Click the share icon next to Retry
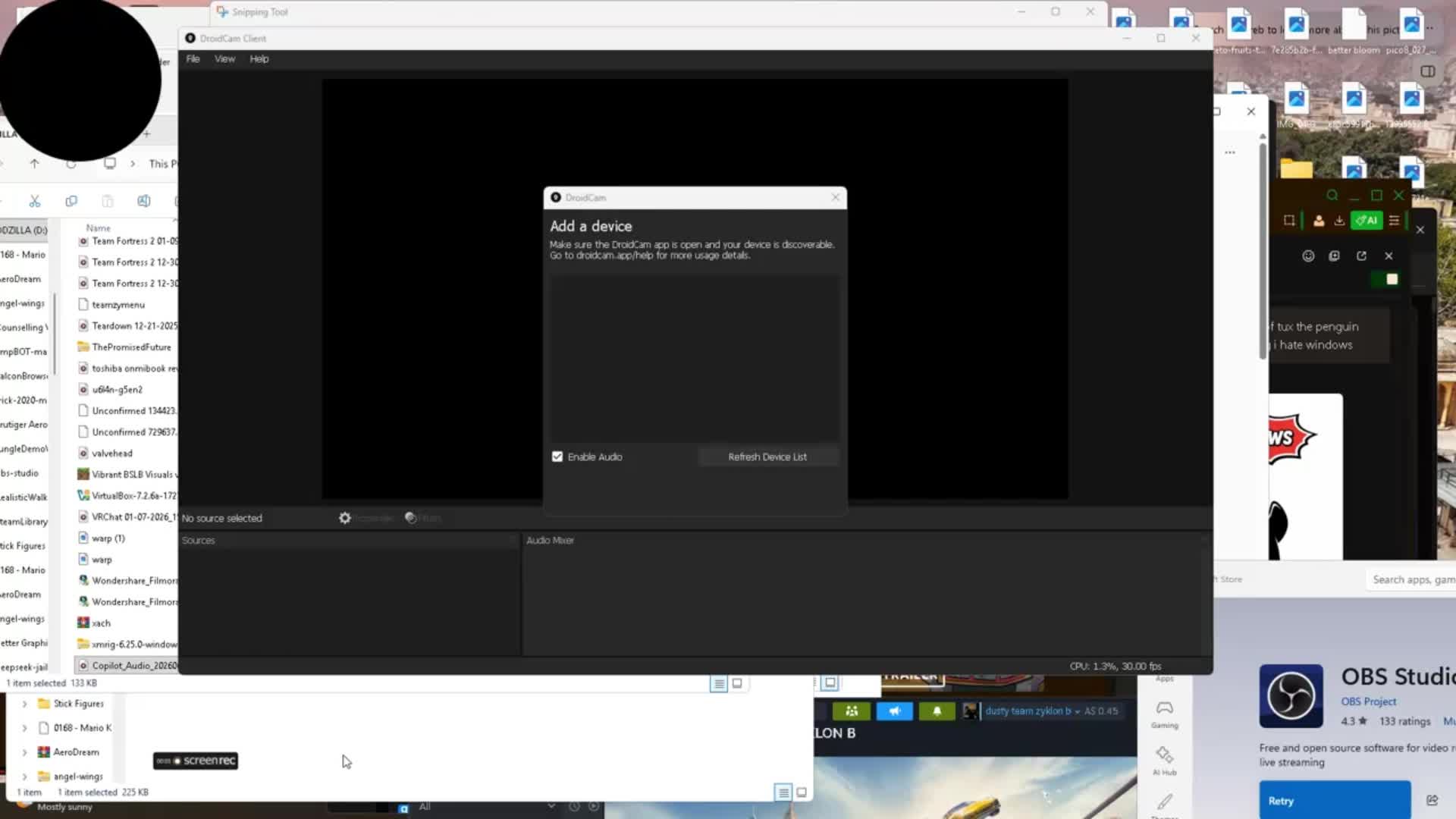Viewport: 1456px width, 819px height. [x=1432, y=800]
